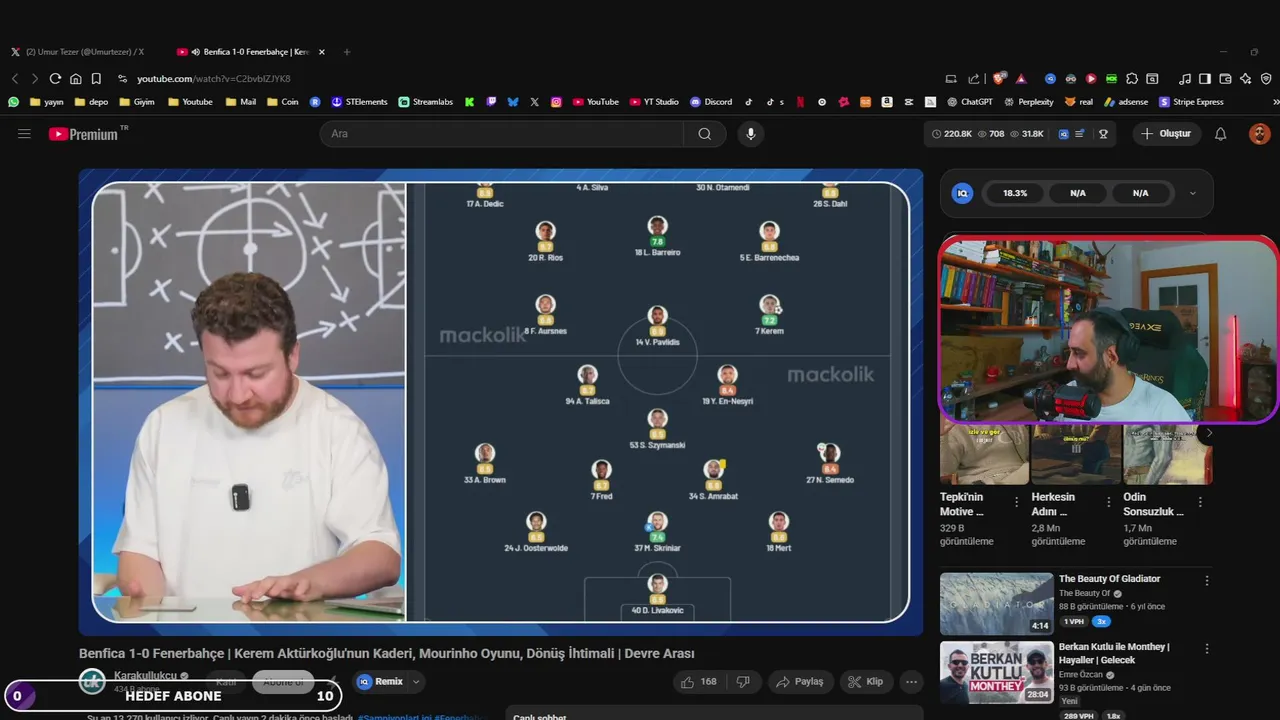Click the Paylaş share button
Viewport: 1280px width, 720px height.
(800, 682)
